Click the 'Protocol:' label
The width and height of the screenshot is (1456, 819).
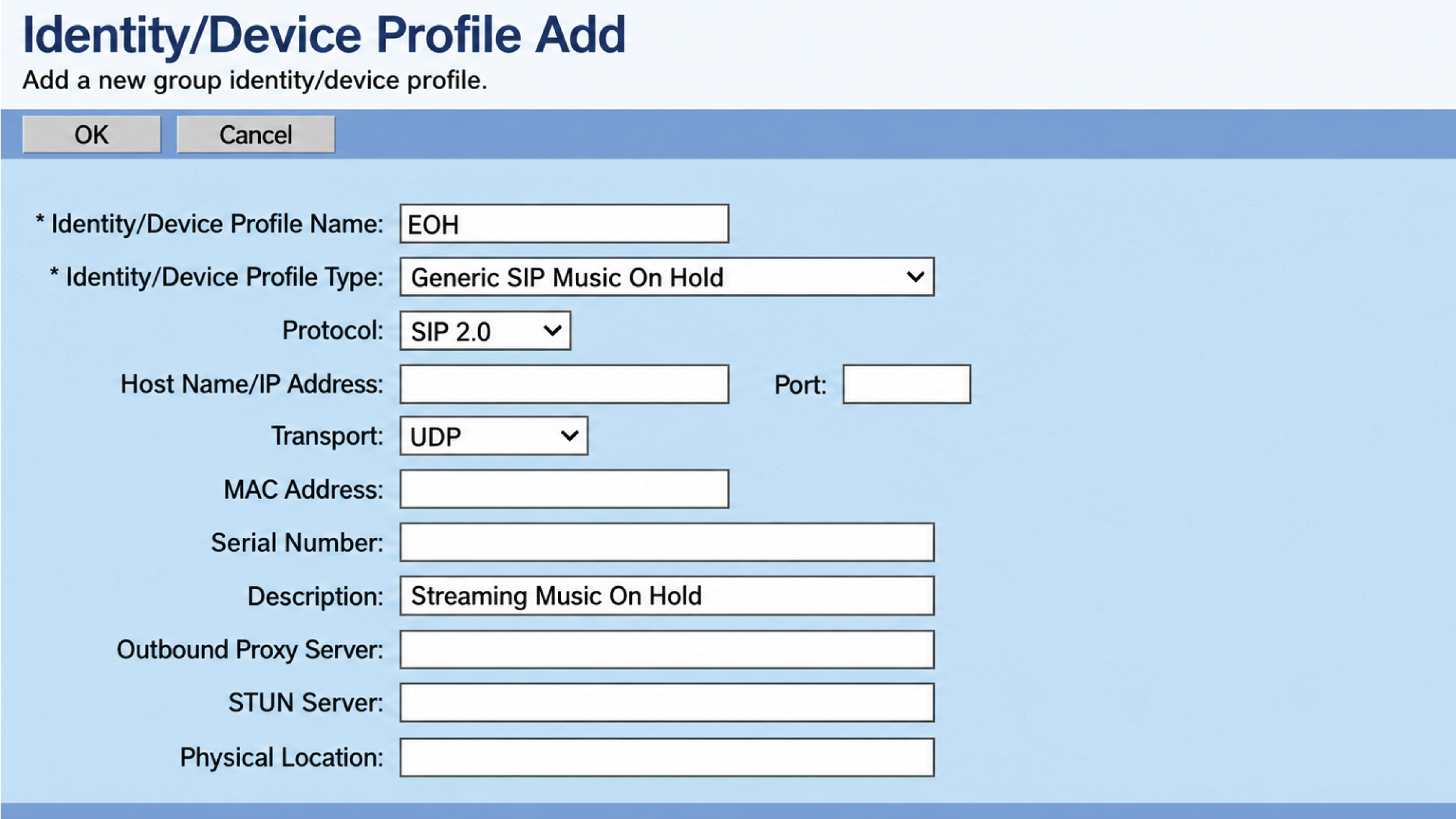tap(333, 331)
